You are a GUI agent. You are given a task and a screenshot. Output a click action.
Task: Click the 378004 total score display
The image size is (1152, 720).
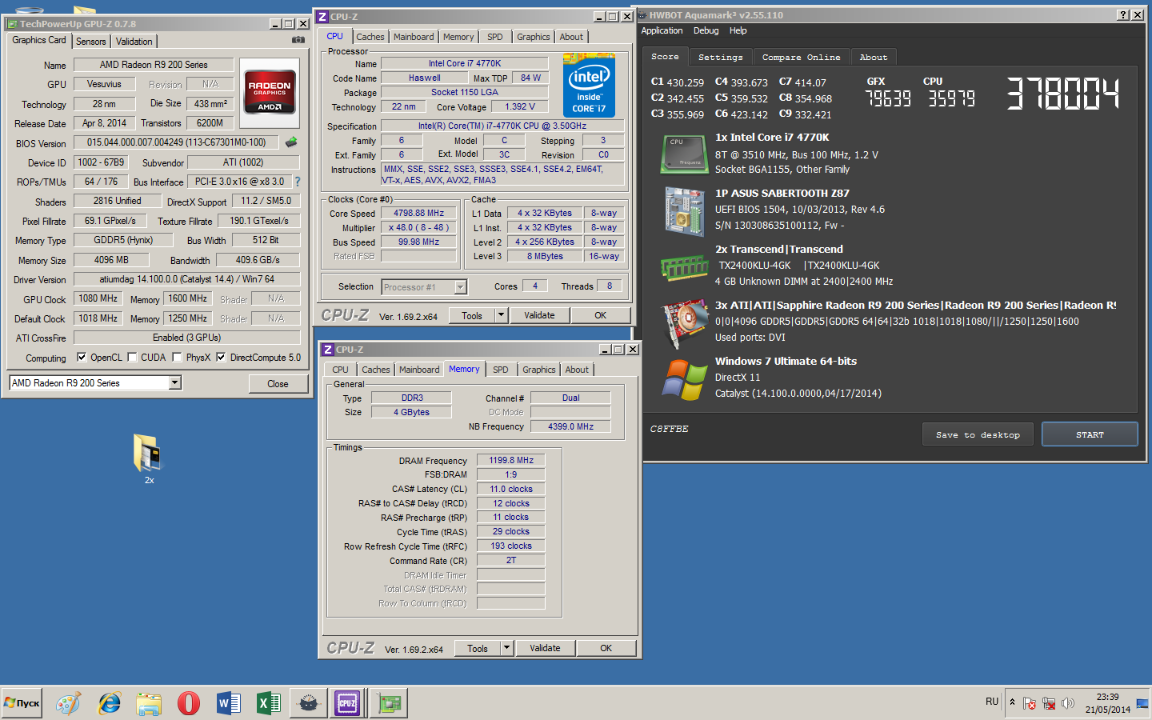click(x=1063, y=94)
